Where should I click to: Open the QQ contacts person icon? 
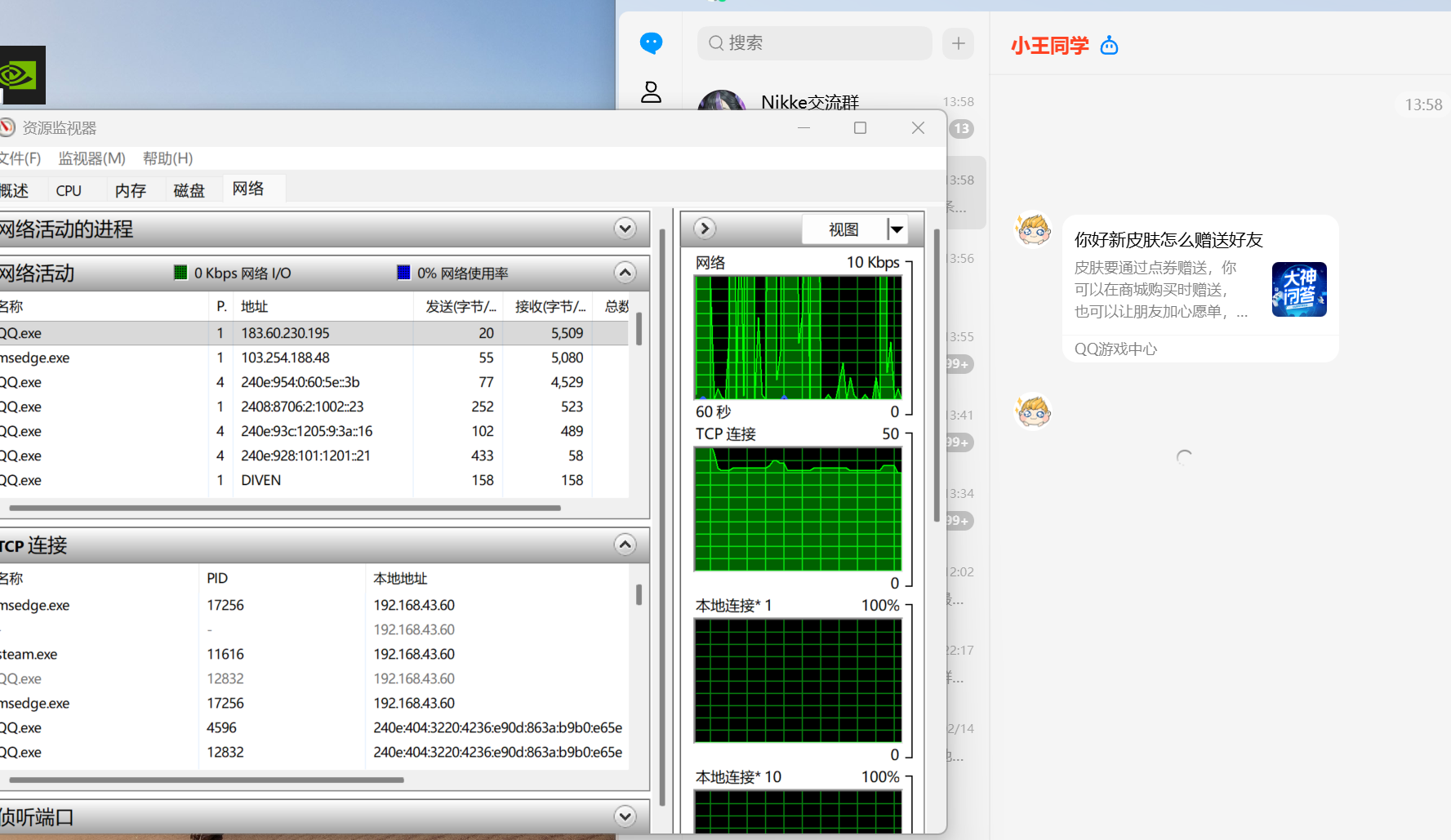[x=651, y=92]
